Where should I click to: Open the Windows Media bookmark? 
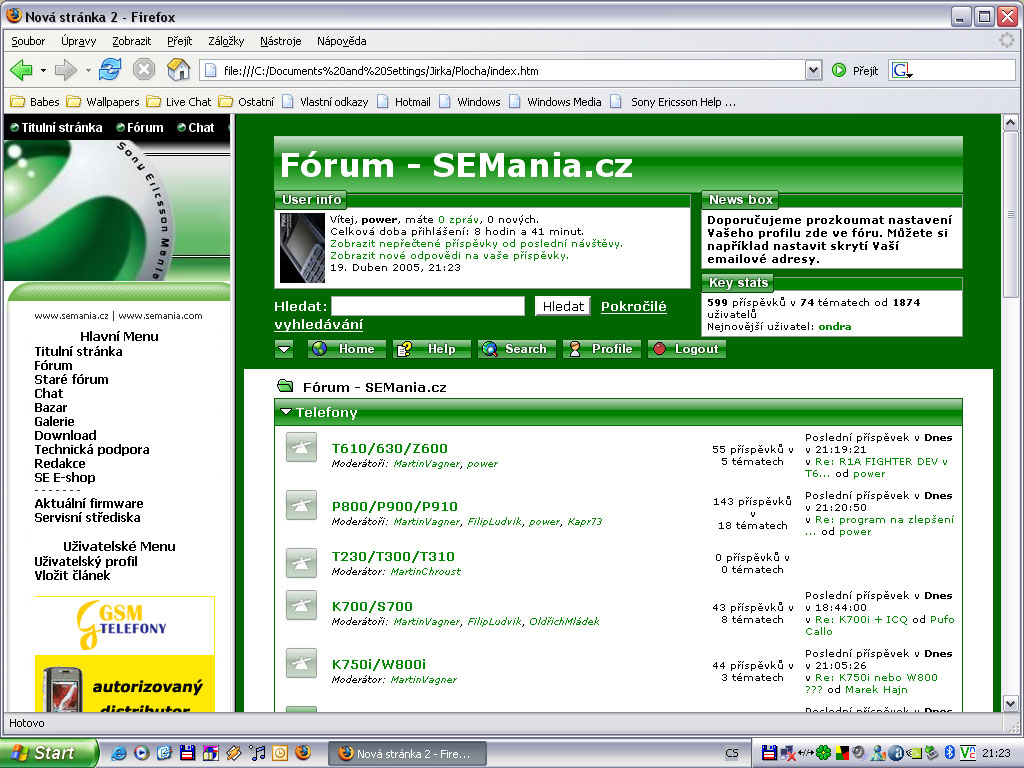pos(555,102)
